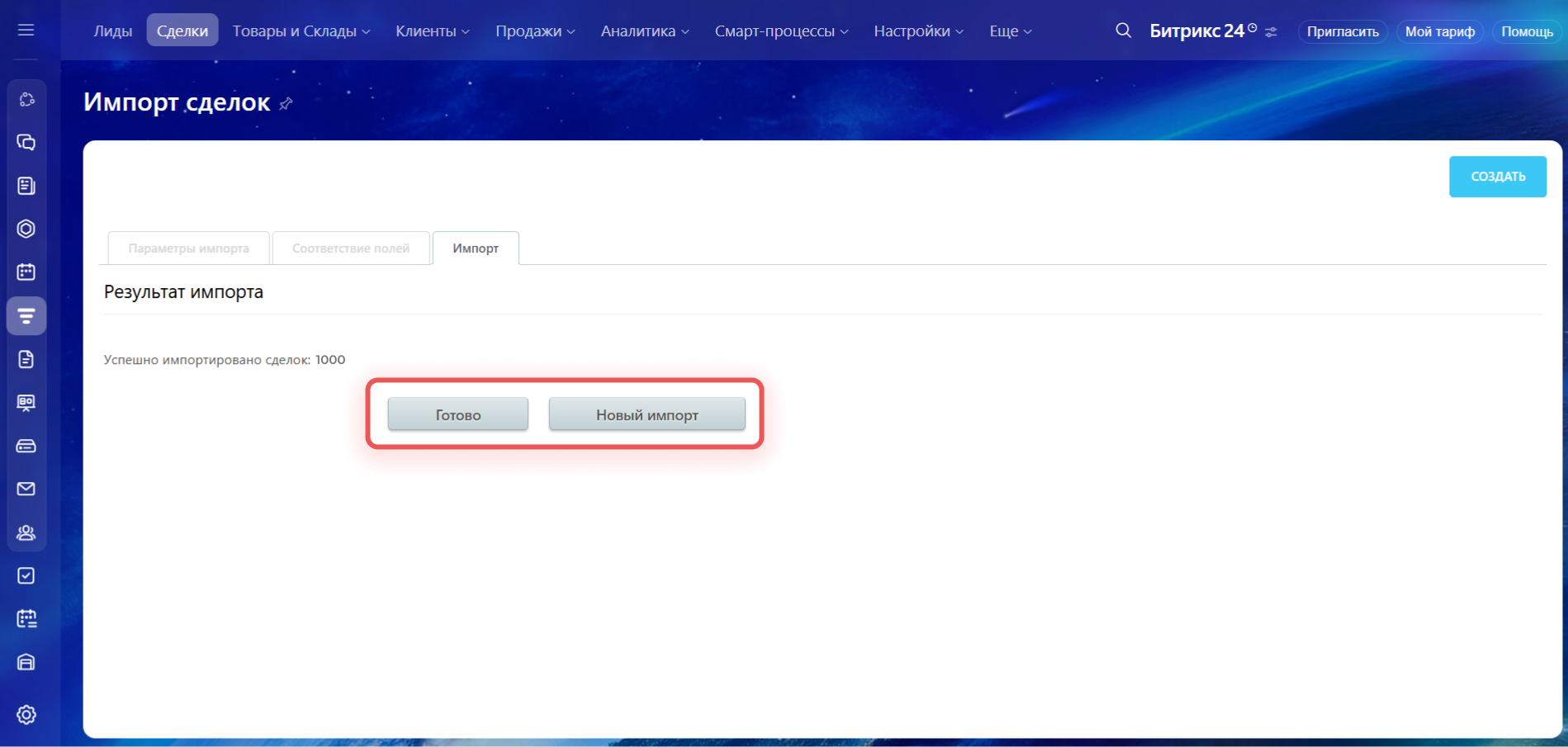Open settings gear at sidebar bottom

[26, 715]
